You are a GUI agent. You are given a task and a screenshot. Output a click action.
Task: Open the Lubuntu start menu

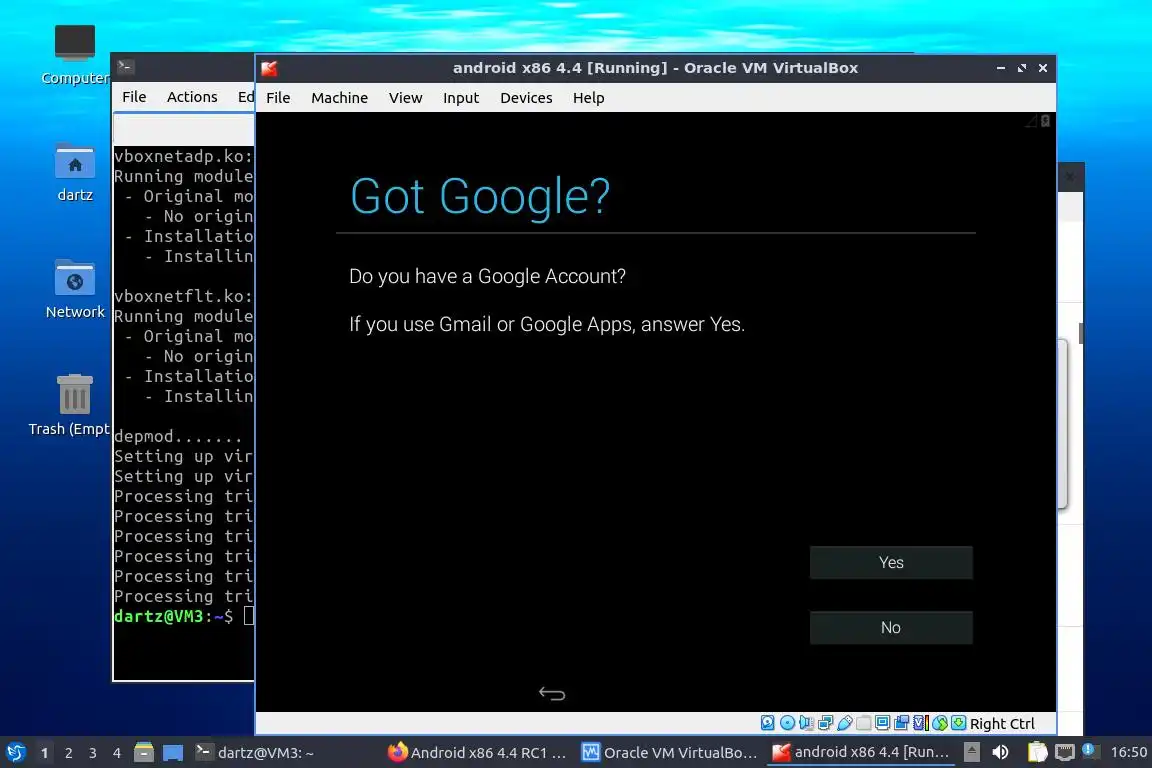(x=15, y=753)
